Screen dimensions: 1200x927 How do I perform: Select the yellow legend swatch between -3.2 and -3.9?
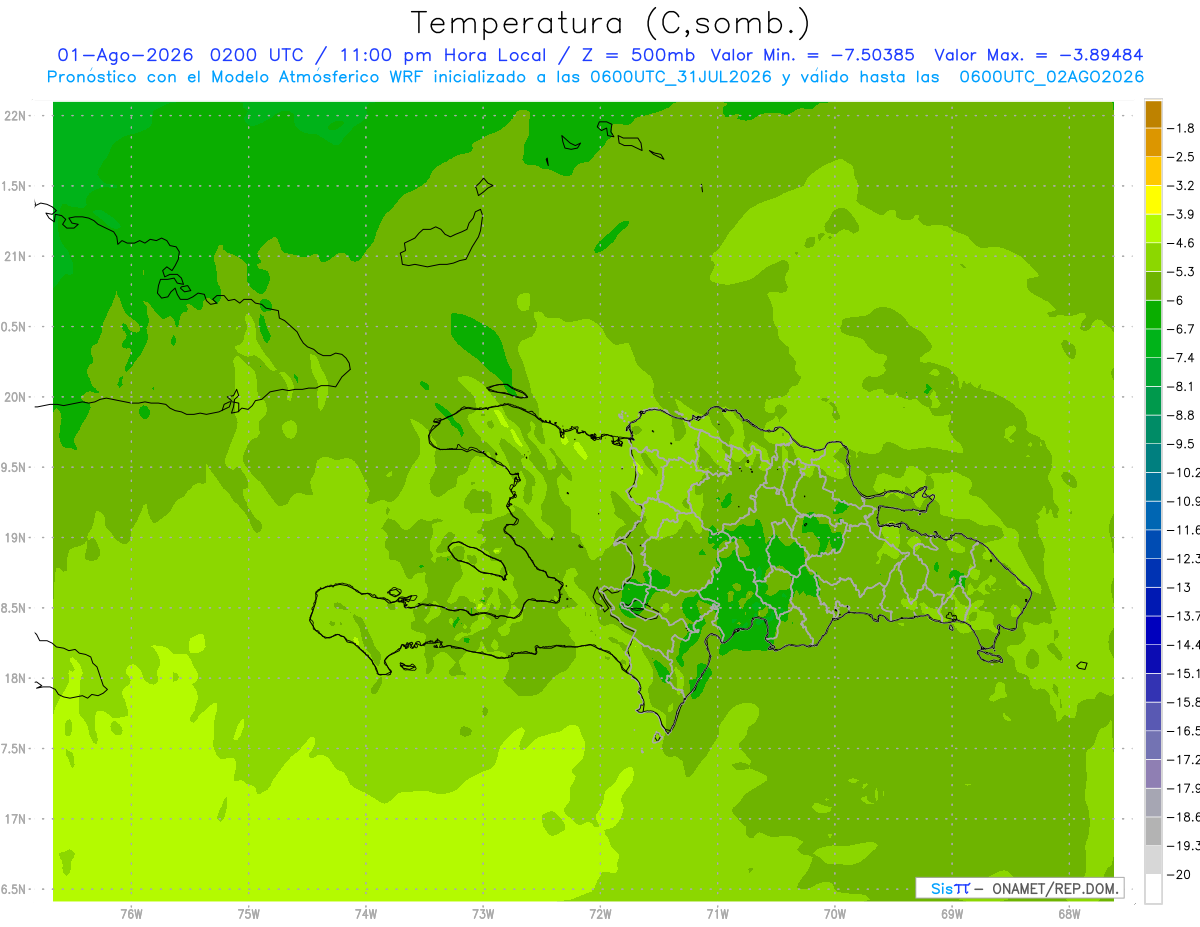click(x=1153, y=200)
